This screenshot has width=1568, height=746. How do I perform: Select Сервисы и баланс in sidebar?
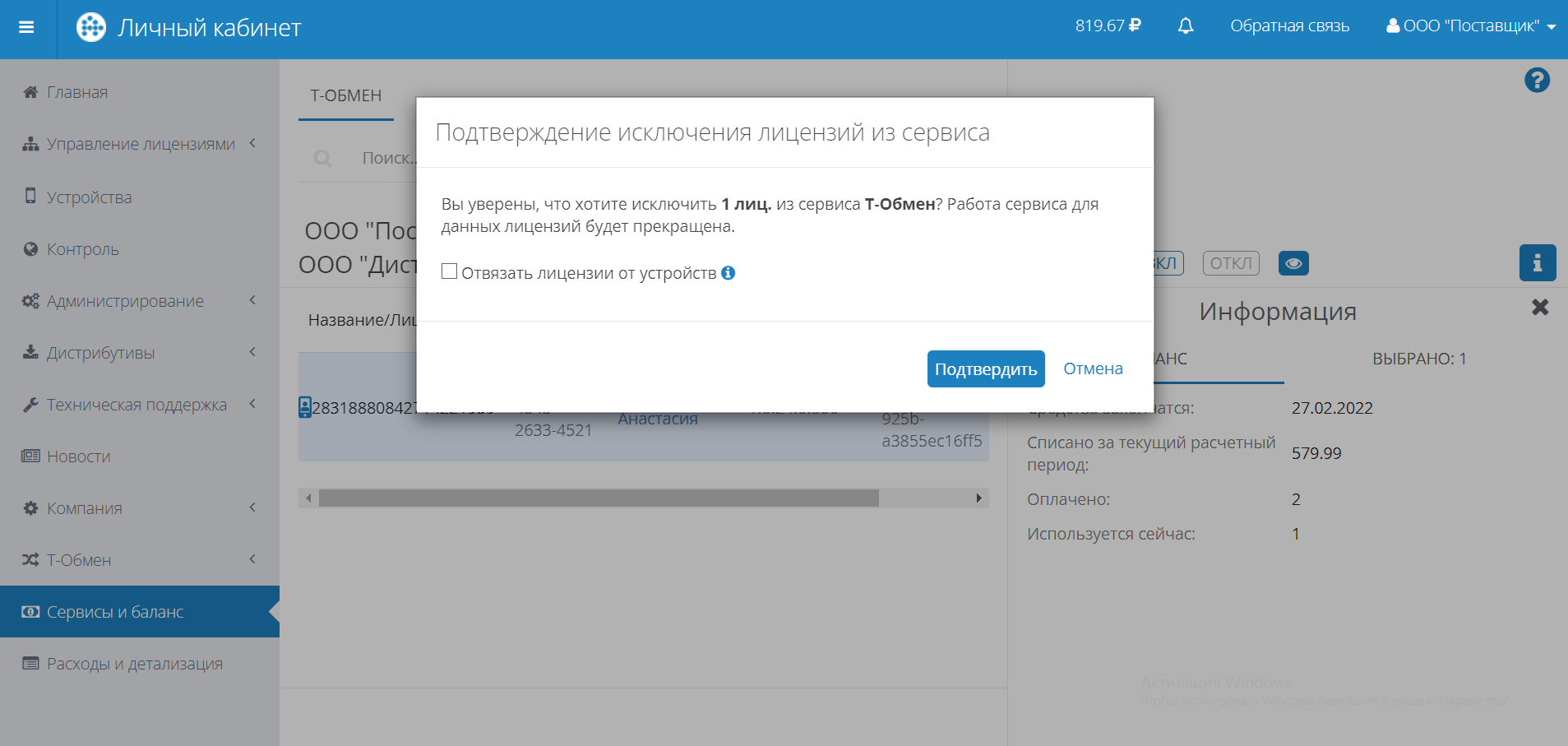[140, 611]
